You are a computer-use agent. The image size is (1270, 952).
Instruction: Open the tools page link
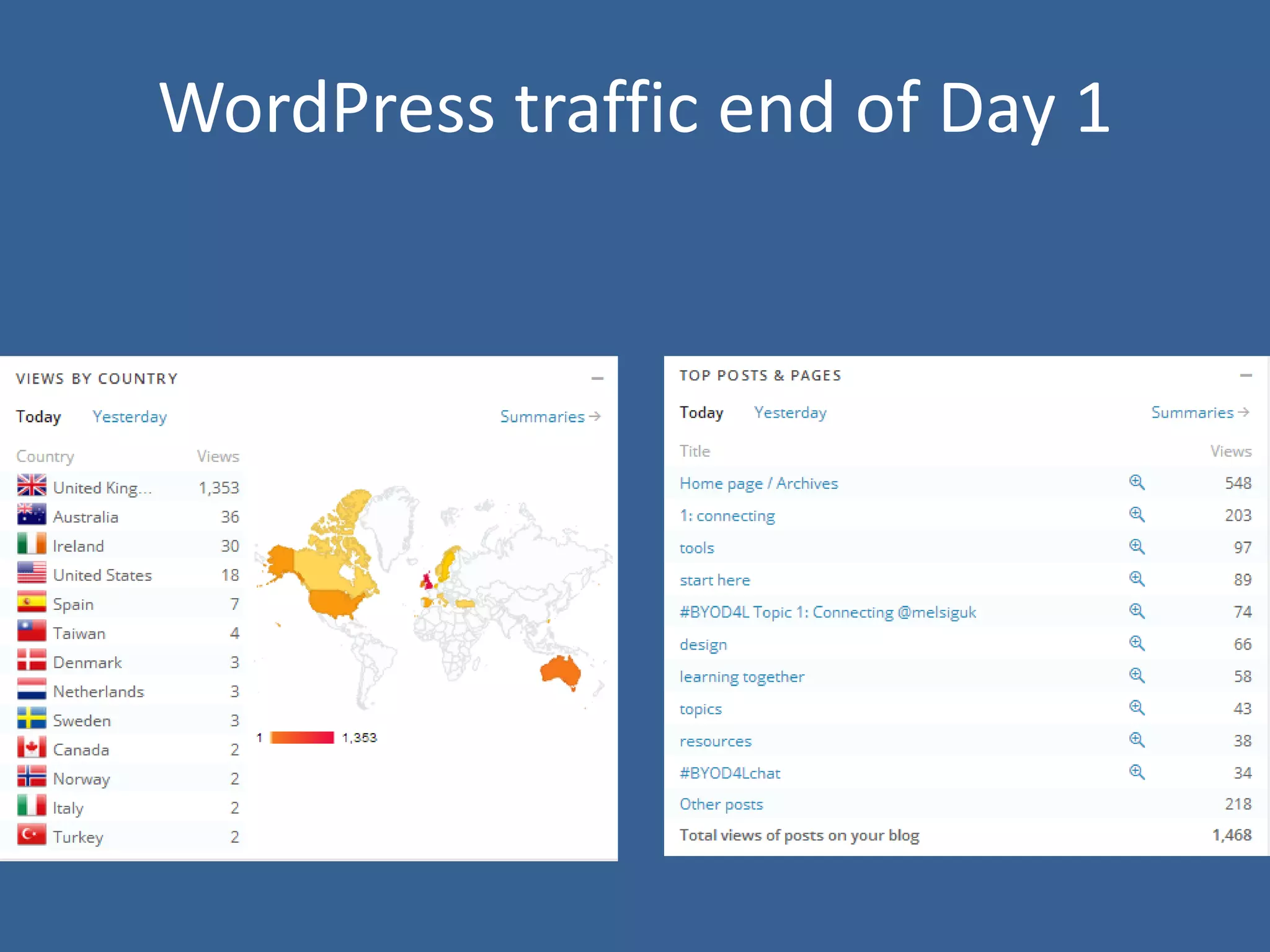[697, 548]
